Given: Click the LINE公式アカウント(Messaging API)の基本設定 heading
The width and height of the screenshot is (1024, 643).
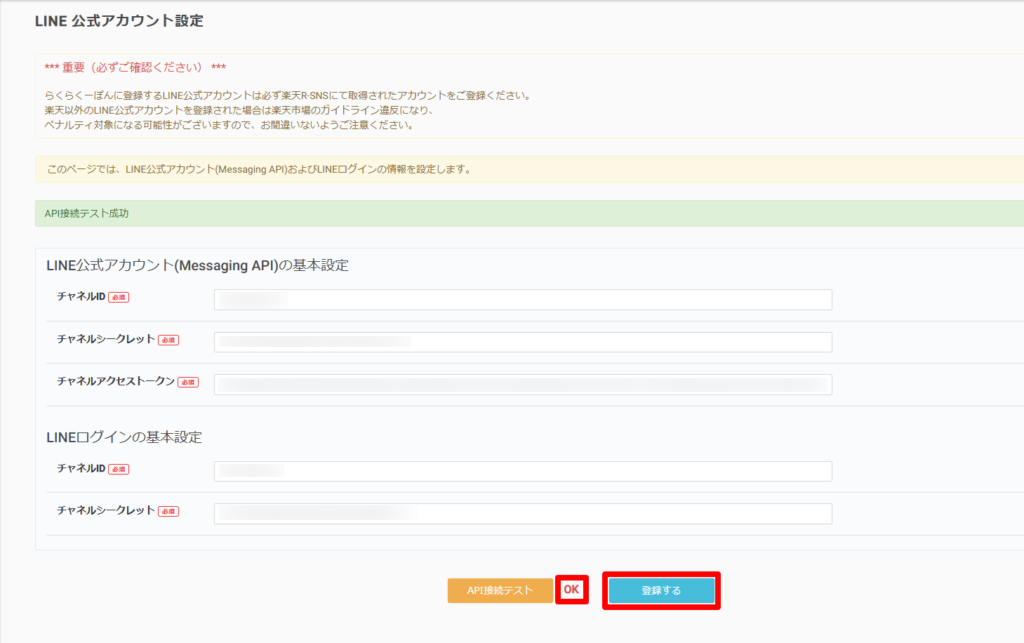Looking at the screenshot, I should [x=197, y=266].
